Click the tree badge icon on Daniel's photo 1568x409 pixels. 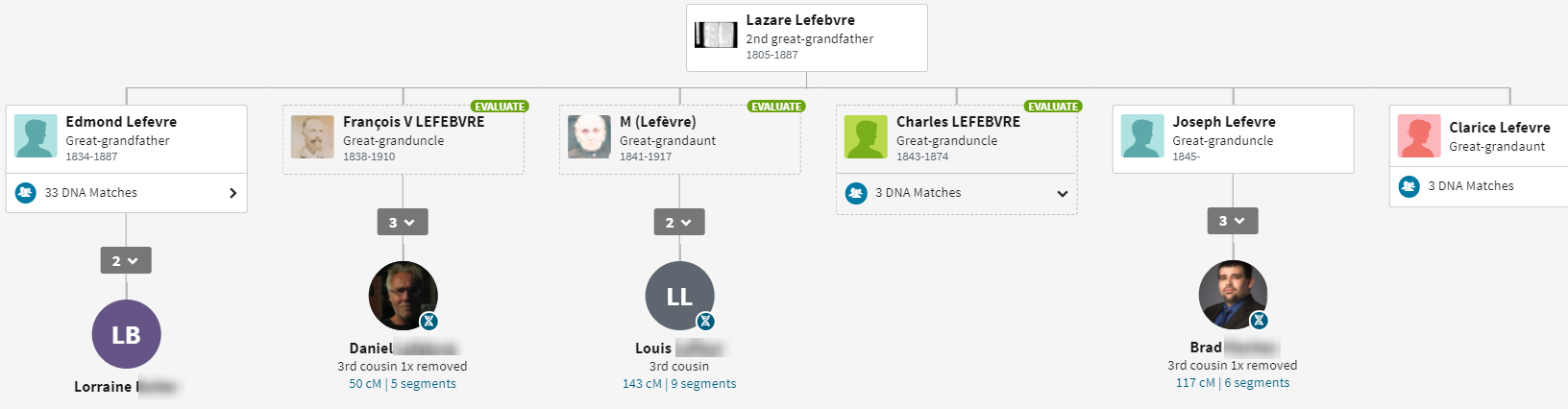[x=429, y=321]
